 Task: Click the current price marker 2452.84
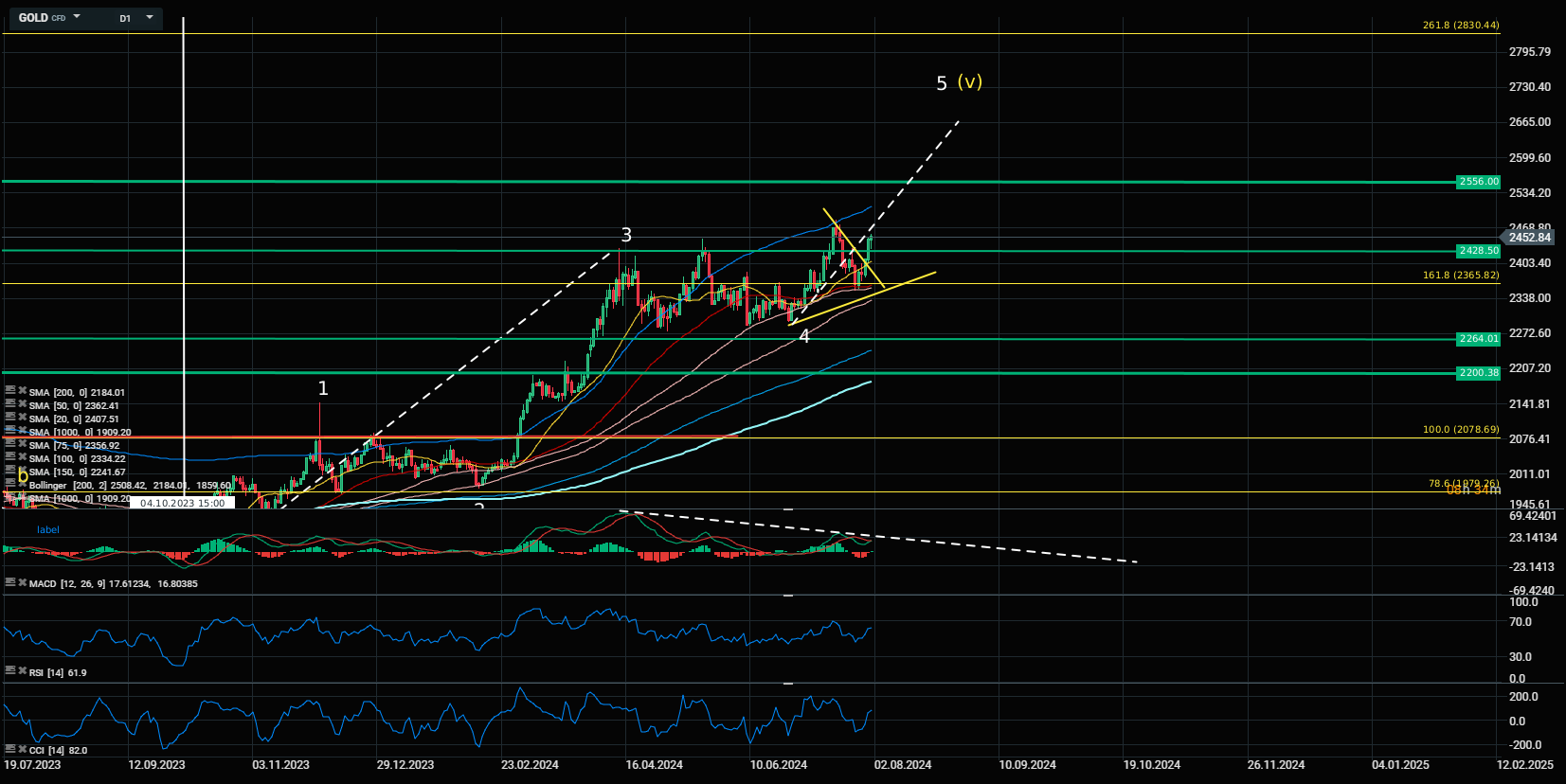pyautogui.click(x=1529, y=238)
